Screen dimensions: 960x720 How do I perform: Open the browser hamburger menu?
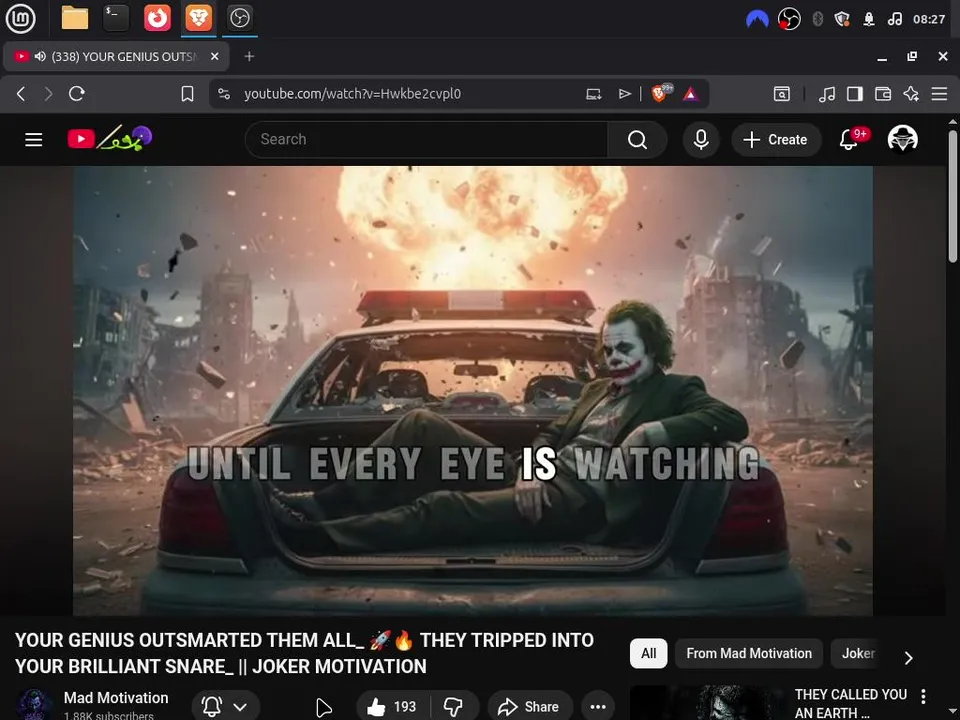939,94
